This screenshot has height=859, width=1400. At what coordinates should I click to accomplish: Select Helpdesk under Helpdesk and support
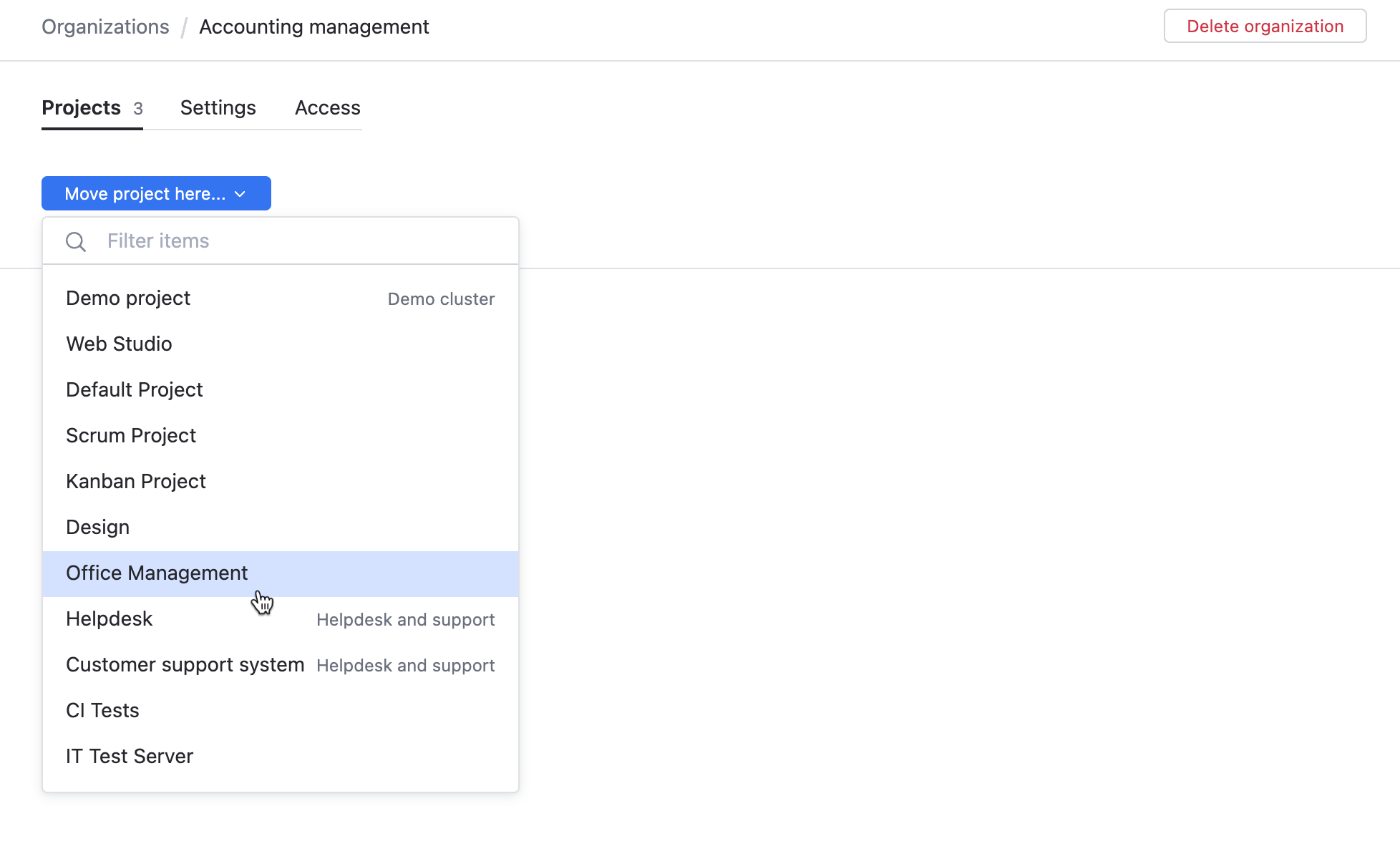point(109,618)
